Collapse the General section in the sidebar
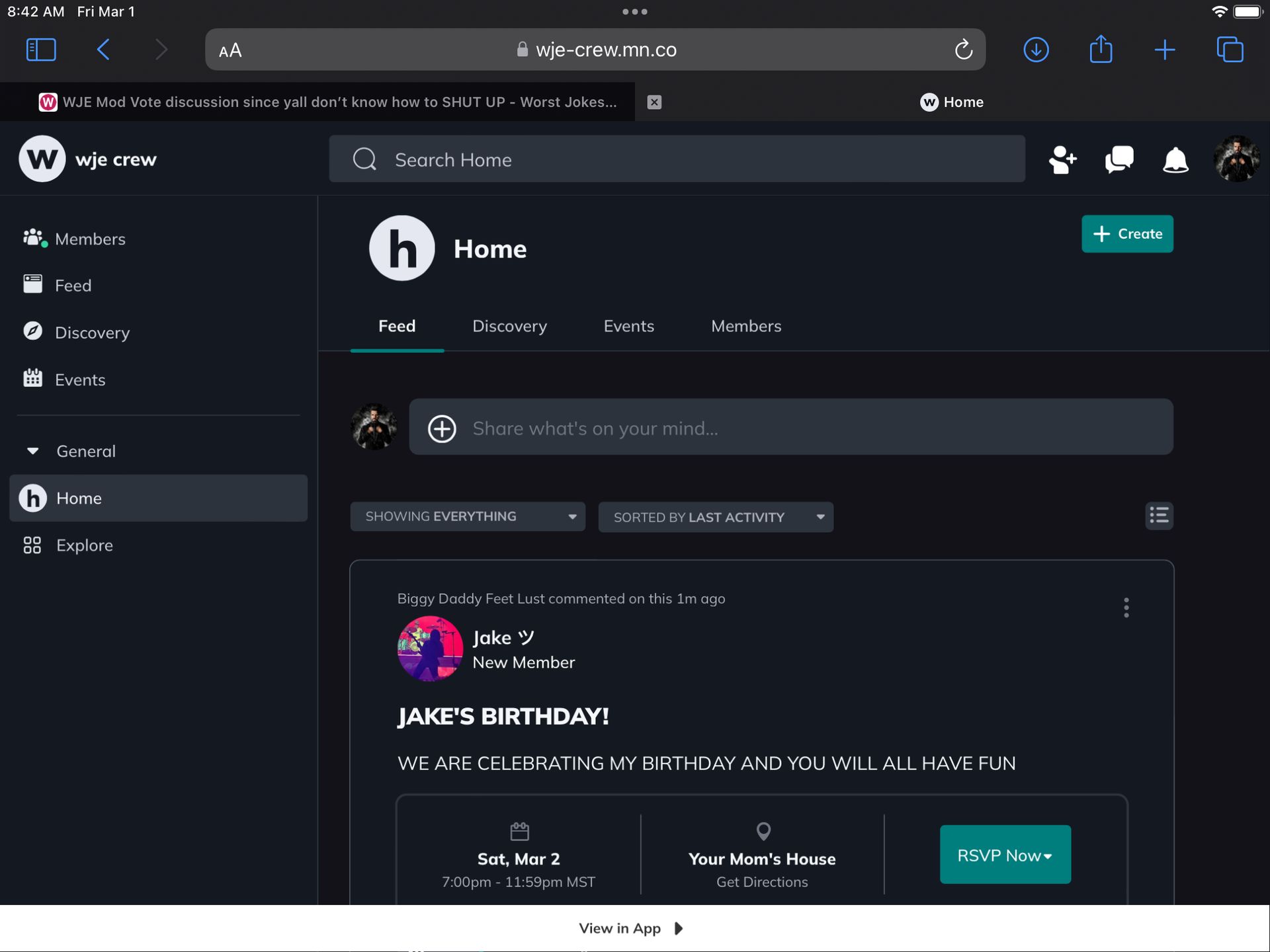Image resolution: width=1270 pixels, height=952 pixels. (33, 451)
